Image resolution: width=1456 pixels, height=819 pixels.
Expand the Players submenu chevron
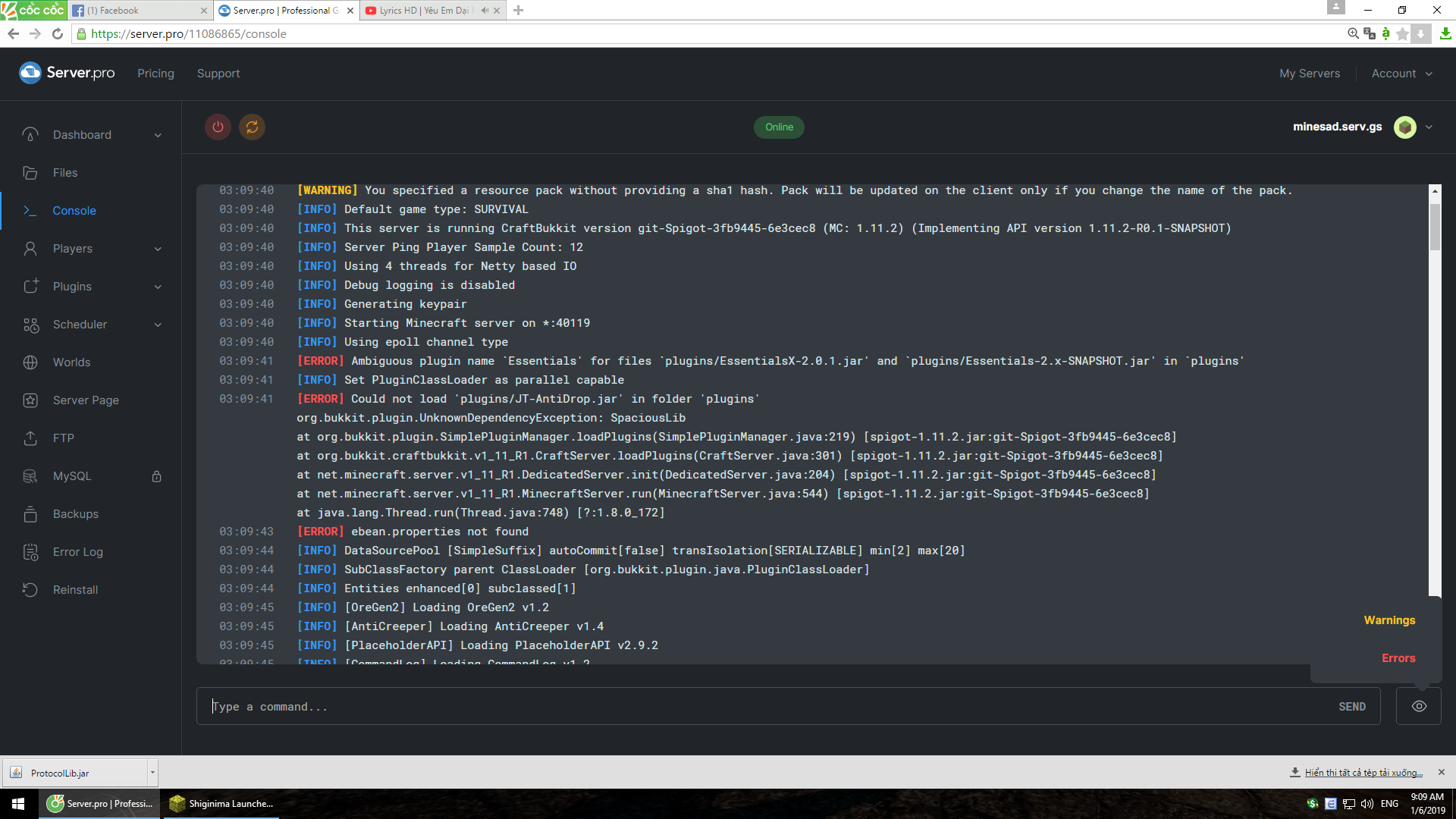click(158, 249)
